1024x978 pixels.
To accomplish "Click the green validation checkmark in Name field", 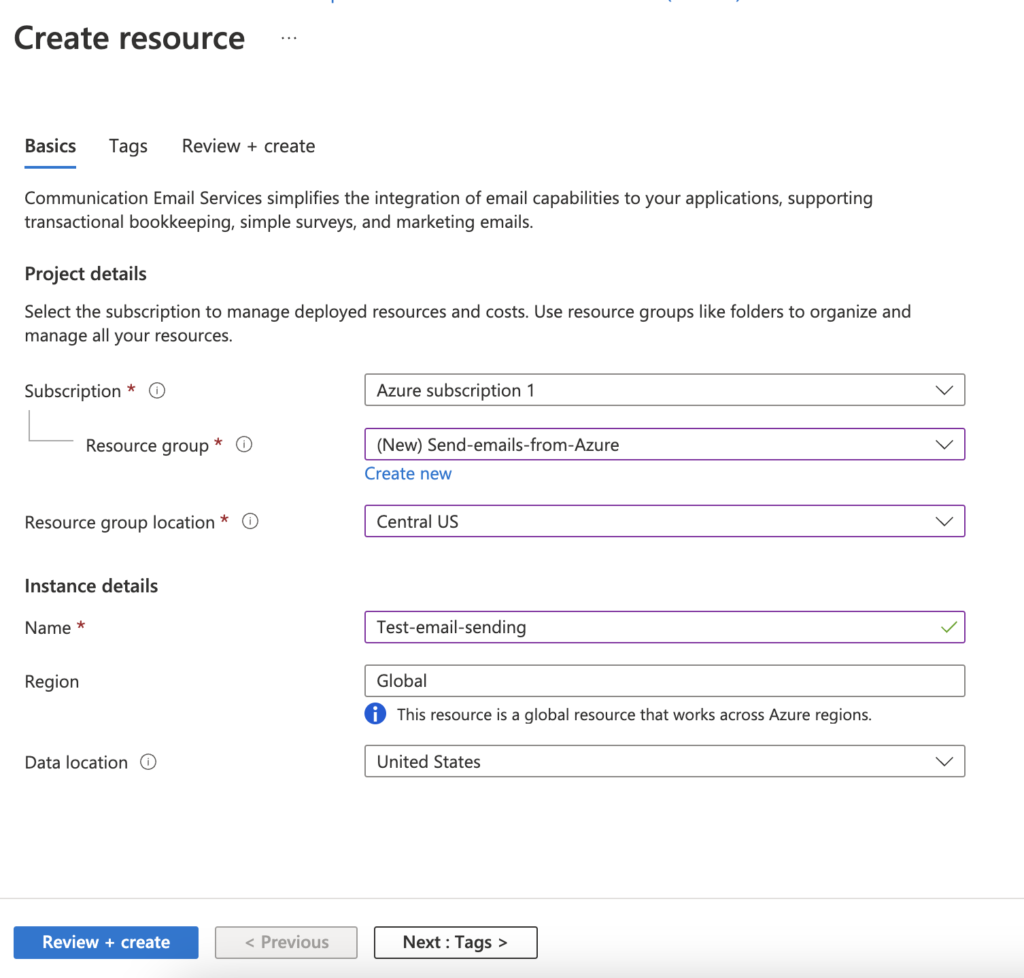I will [x=948, y=627].
